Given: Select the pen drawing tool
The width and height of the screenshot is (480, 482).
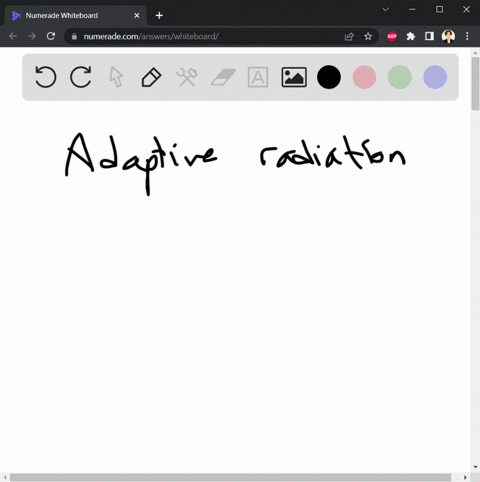Looking at the screenshot, I should [151, 77].
